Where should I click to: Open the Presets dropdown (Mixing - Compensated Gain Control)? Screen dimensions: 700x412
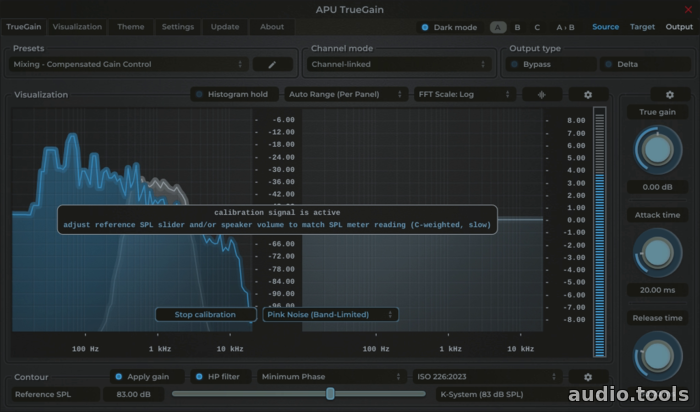click(x=129, y=64)
